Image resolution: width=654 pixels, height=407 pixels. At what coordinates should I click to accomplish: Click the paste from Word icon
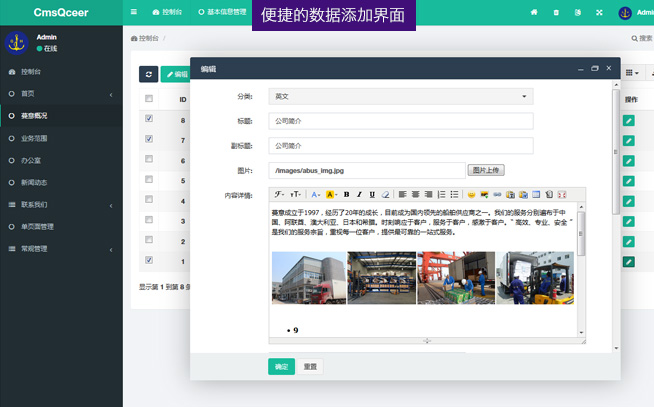pyautogui.click(x=523, y=194)
